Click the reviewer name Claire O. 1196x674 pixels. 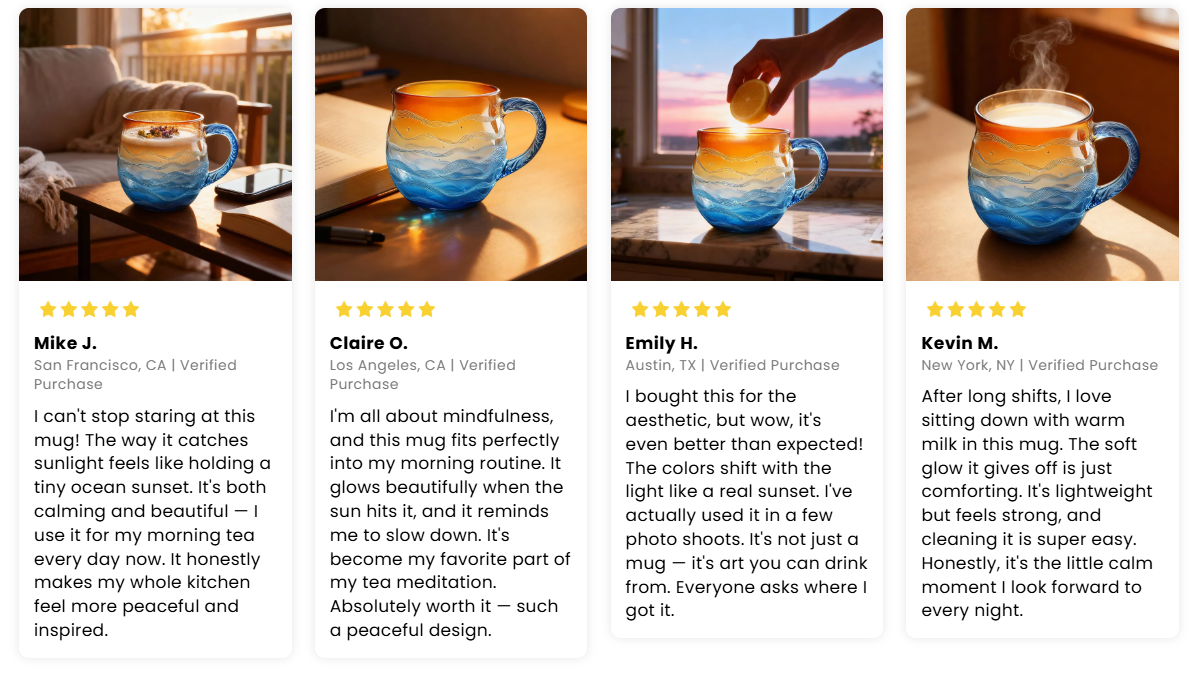click(368, 343)
